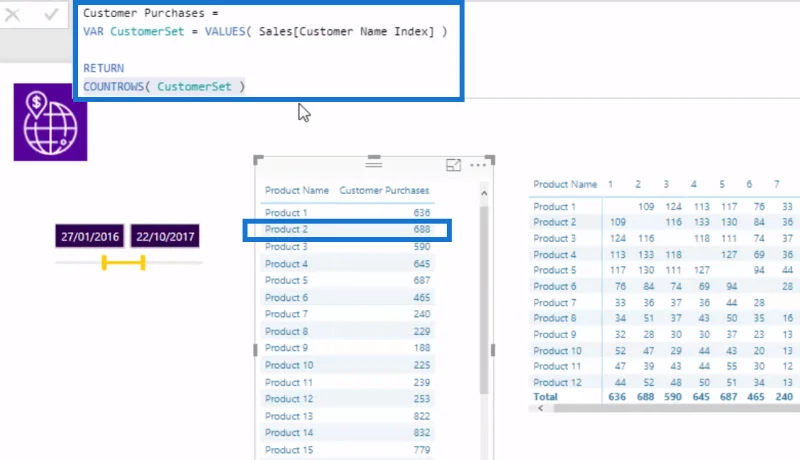Select Product 14 row in the table
Screen dimensions: 800x460
[x=347, y=432]
